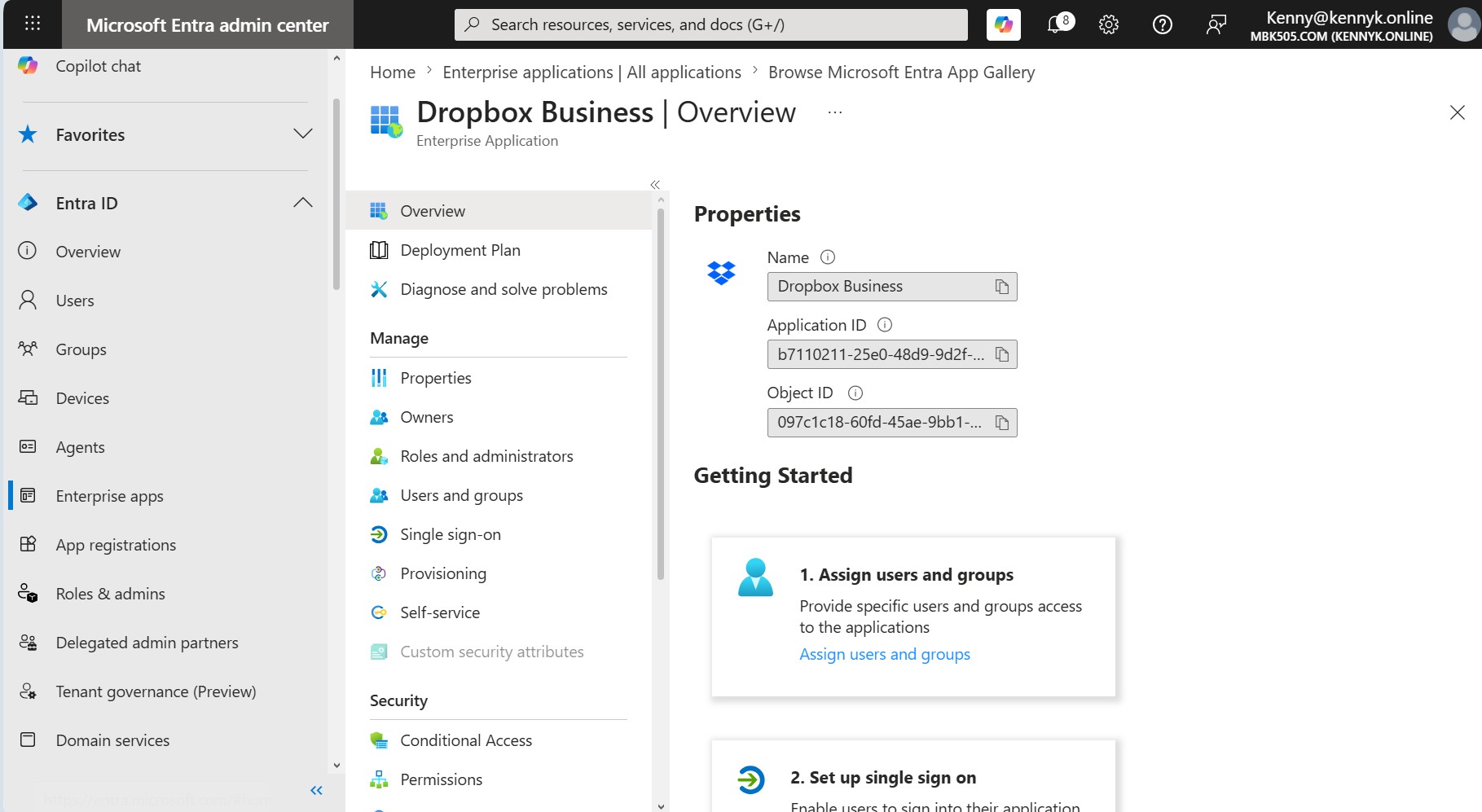The height and width of the screenshot is (812, 1482).
Task: Show info tooltip for Name
Action: pos(827,257)
